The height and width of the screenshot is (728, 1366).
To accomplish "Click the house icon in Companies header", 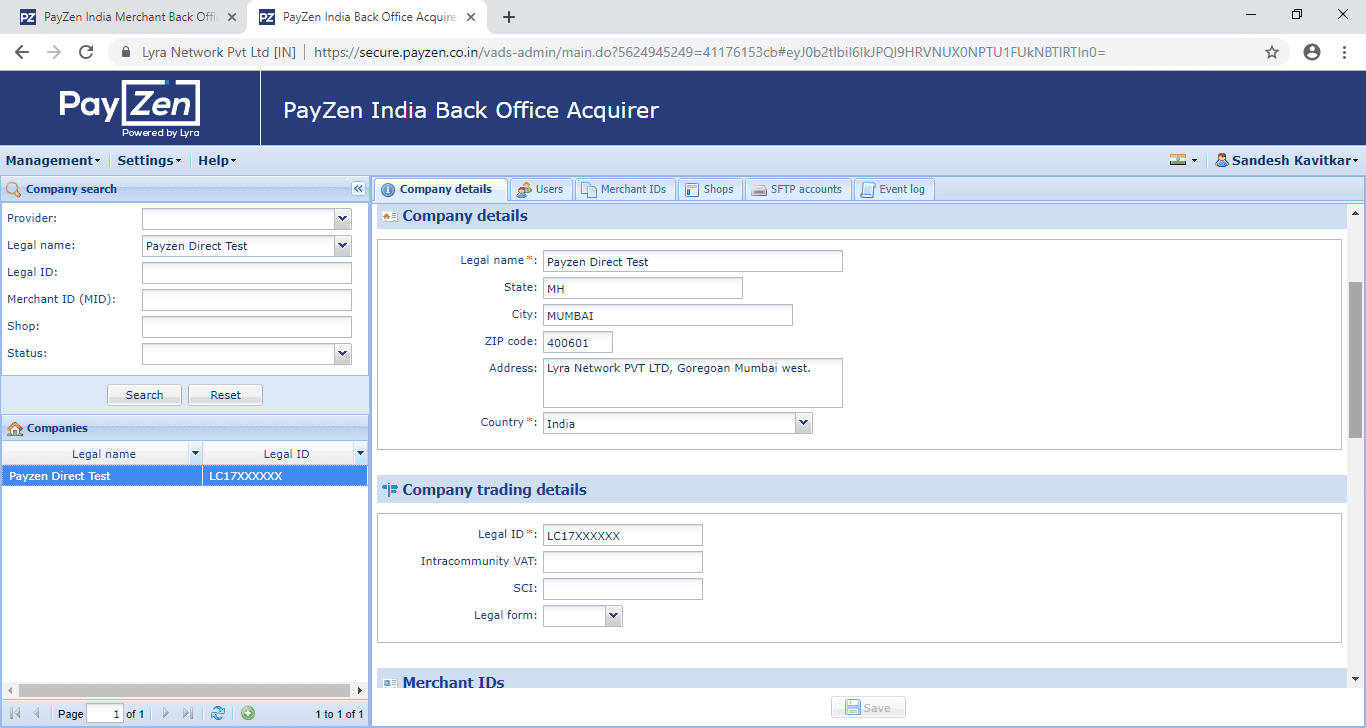I will pyautogui.click(x=15, y=428).
